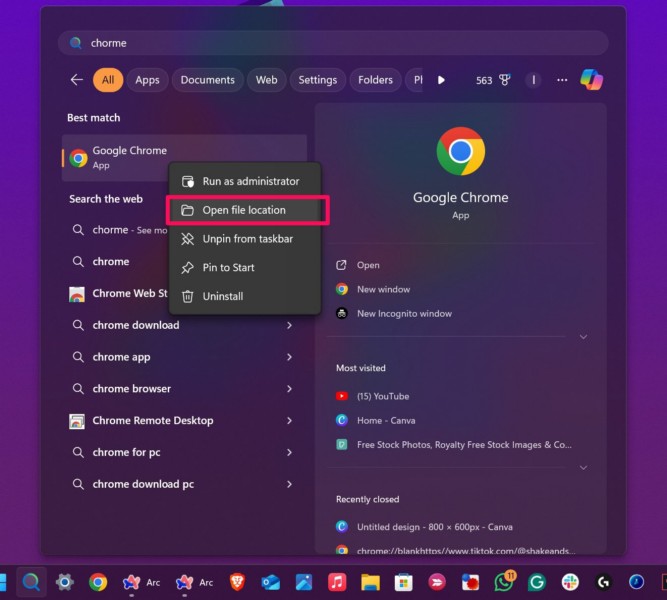The width and height of the screenshot is (667, 600).
Task: Choose Run as administrator
Action: pyautogui.click(x=245, y=181)
